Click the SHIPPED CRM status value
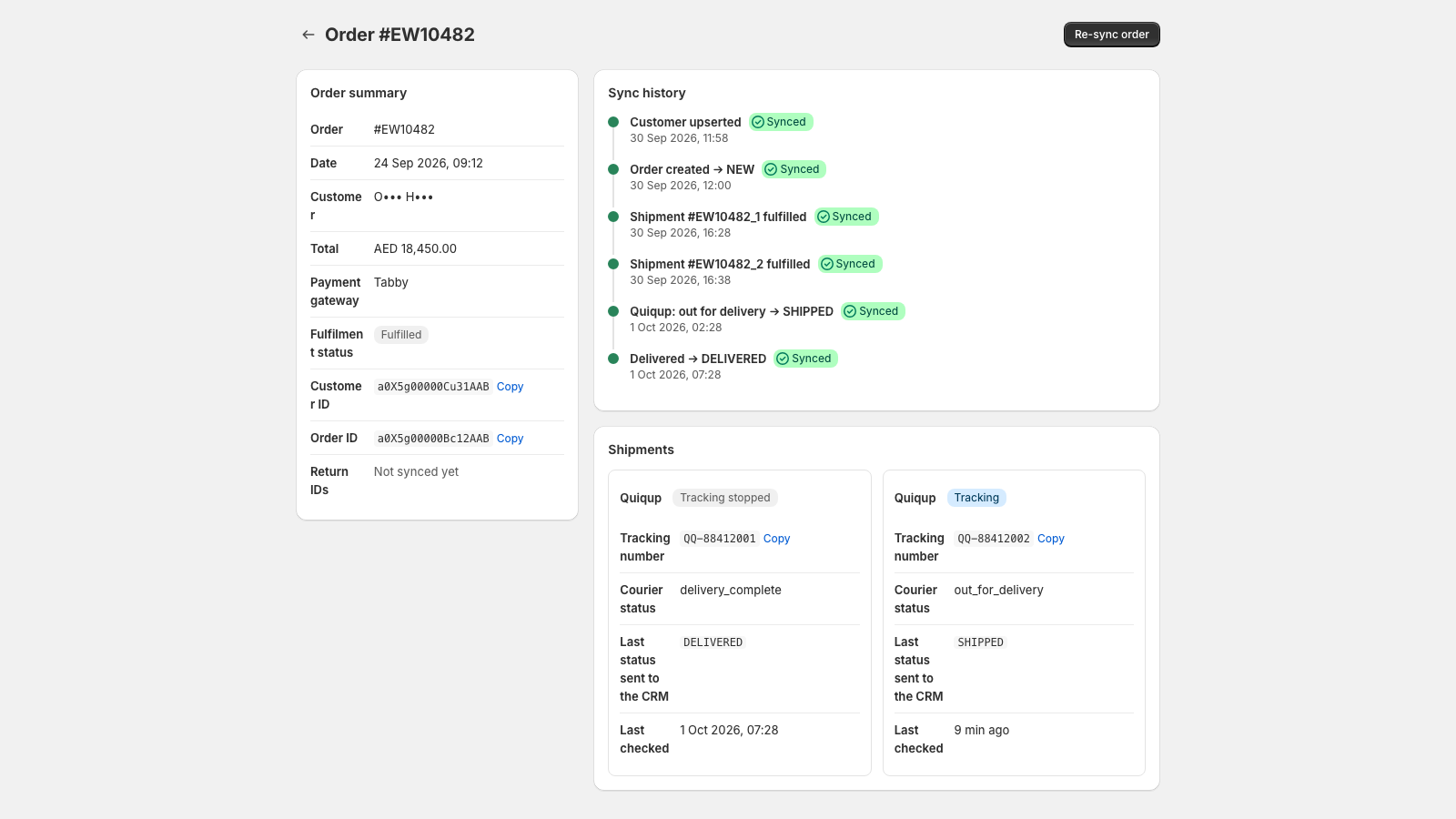This screenshot has width=1456, height=819. pyautogui.click(x=980, y=642)
